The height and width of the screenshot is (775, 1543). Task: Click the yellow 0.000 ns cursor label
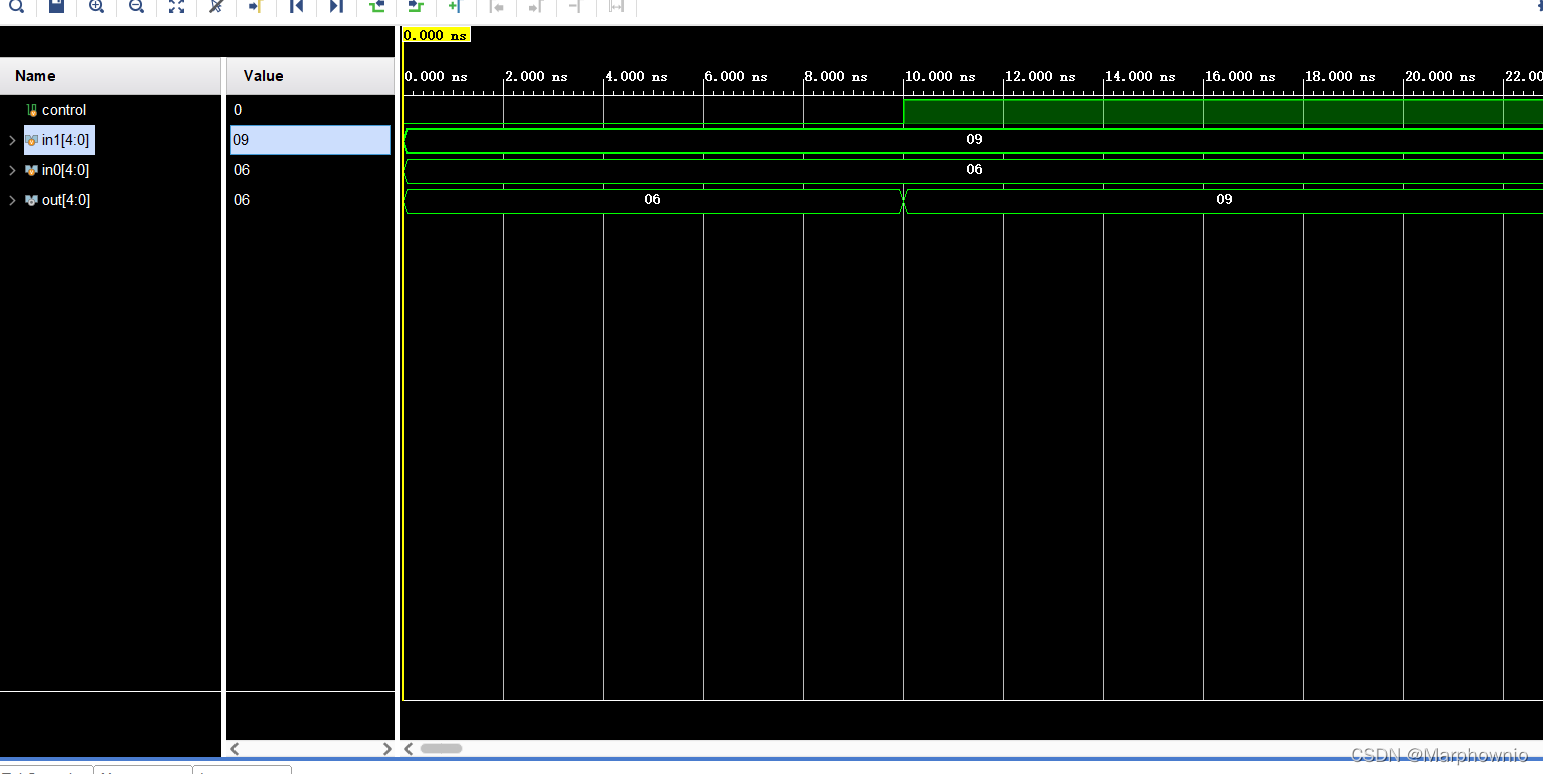[436, 35]
